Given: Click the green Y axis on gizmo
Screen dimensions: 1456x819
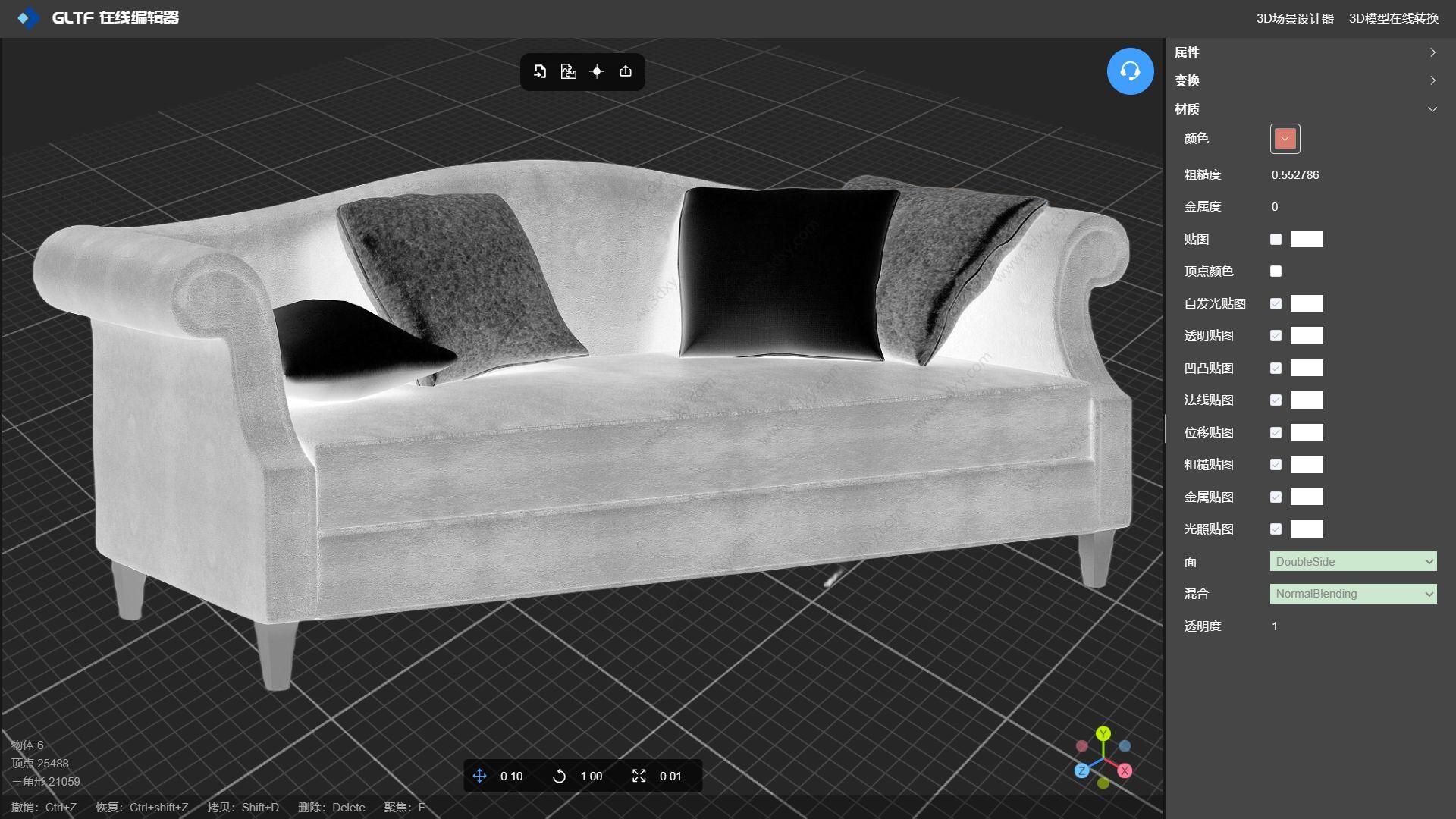Looking at the screenshot, I should pos(1103,733).
